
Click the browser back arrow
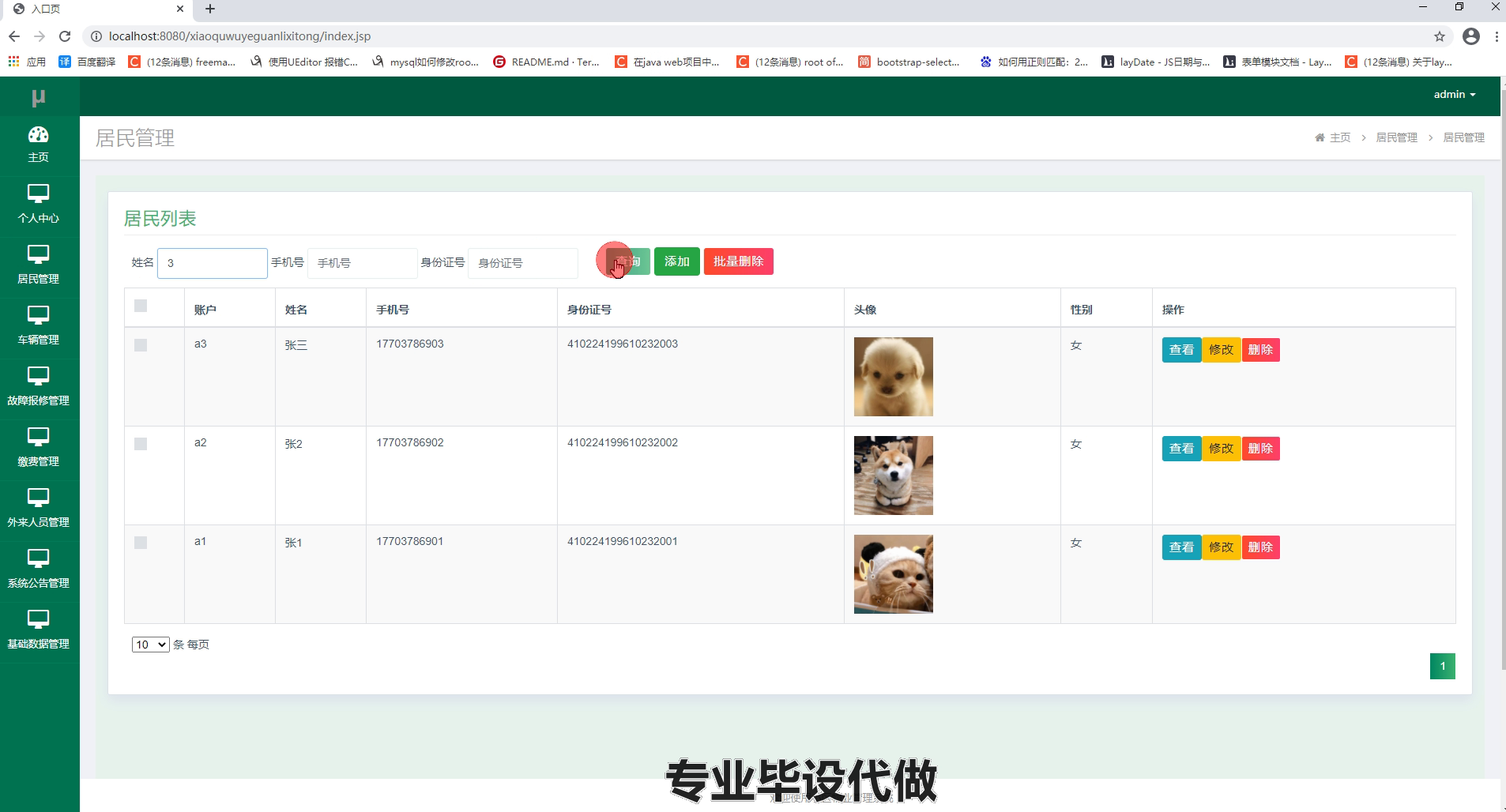click(x=14, y=36)
